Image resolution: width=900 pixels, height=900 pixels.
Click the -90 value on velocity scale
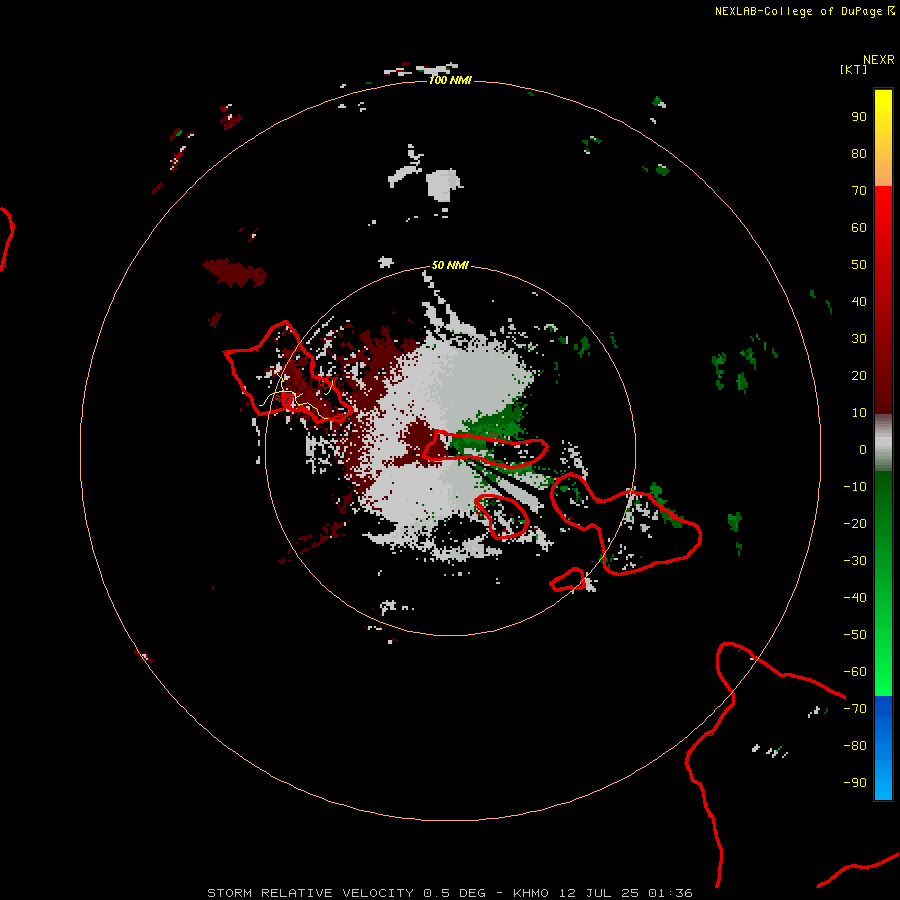[x=855, y=783]
